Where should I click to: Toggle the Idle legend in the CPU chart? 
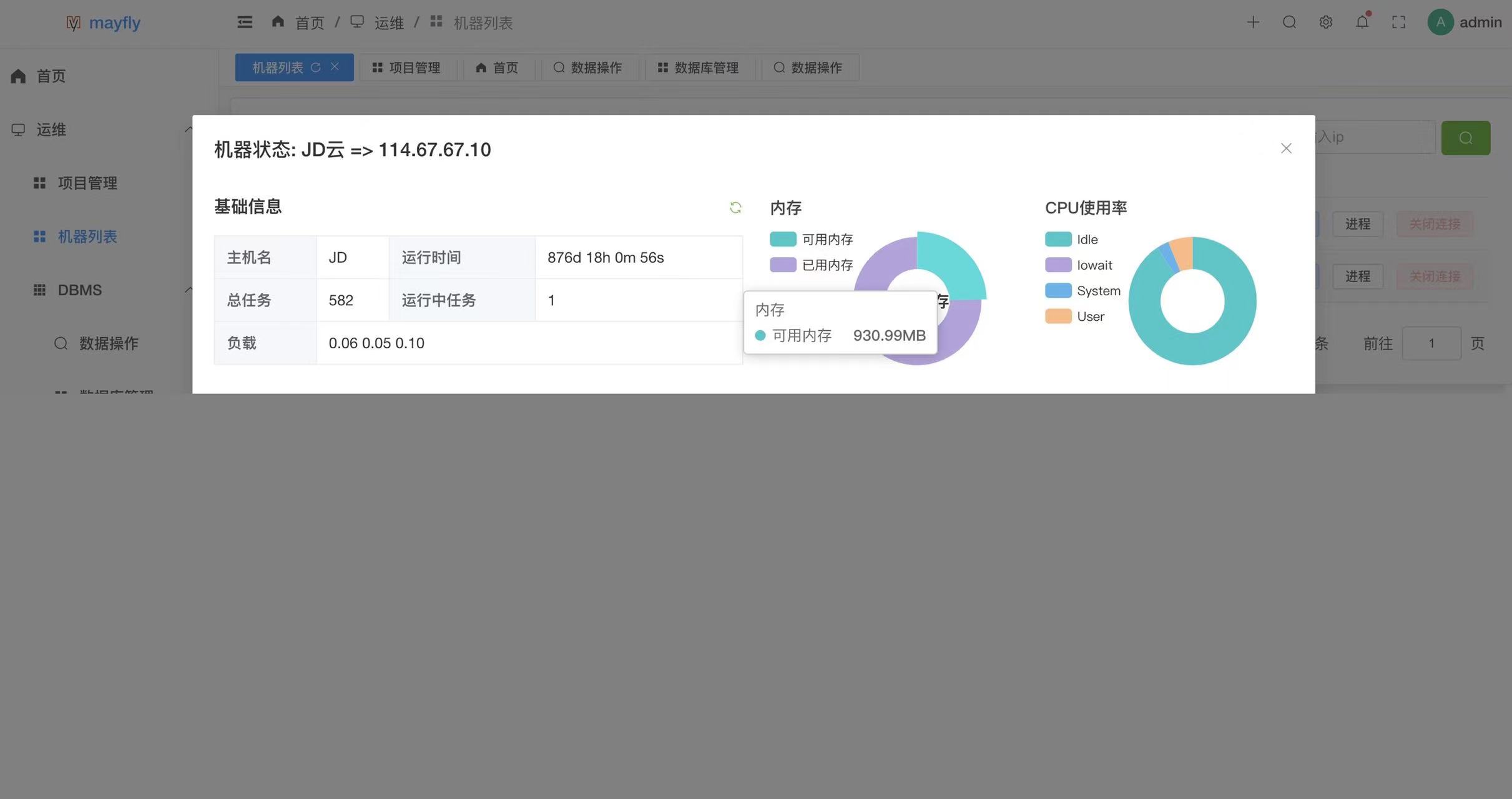coord(1071,239)
